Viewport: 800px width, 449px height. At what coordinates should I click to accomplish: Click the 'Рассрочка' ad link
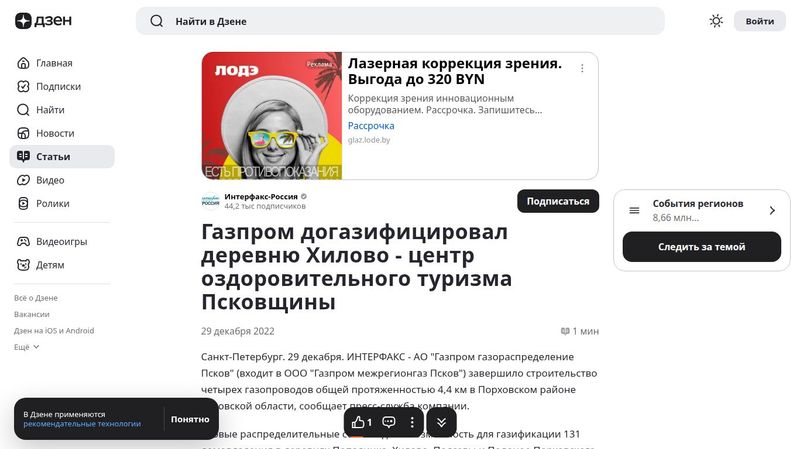point(371,126)
